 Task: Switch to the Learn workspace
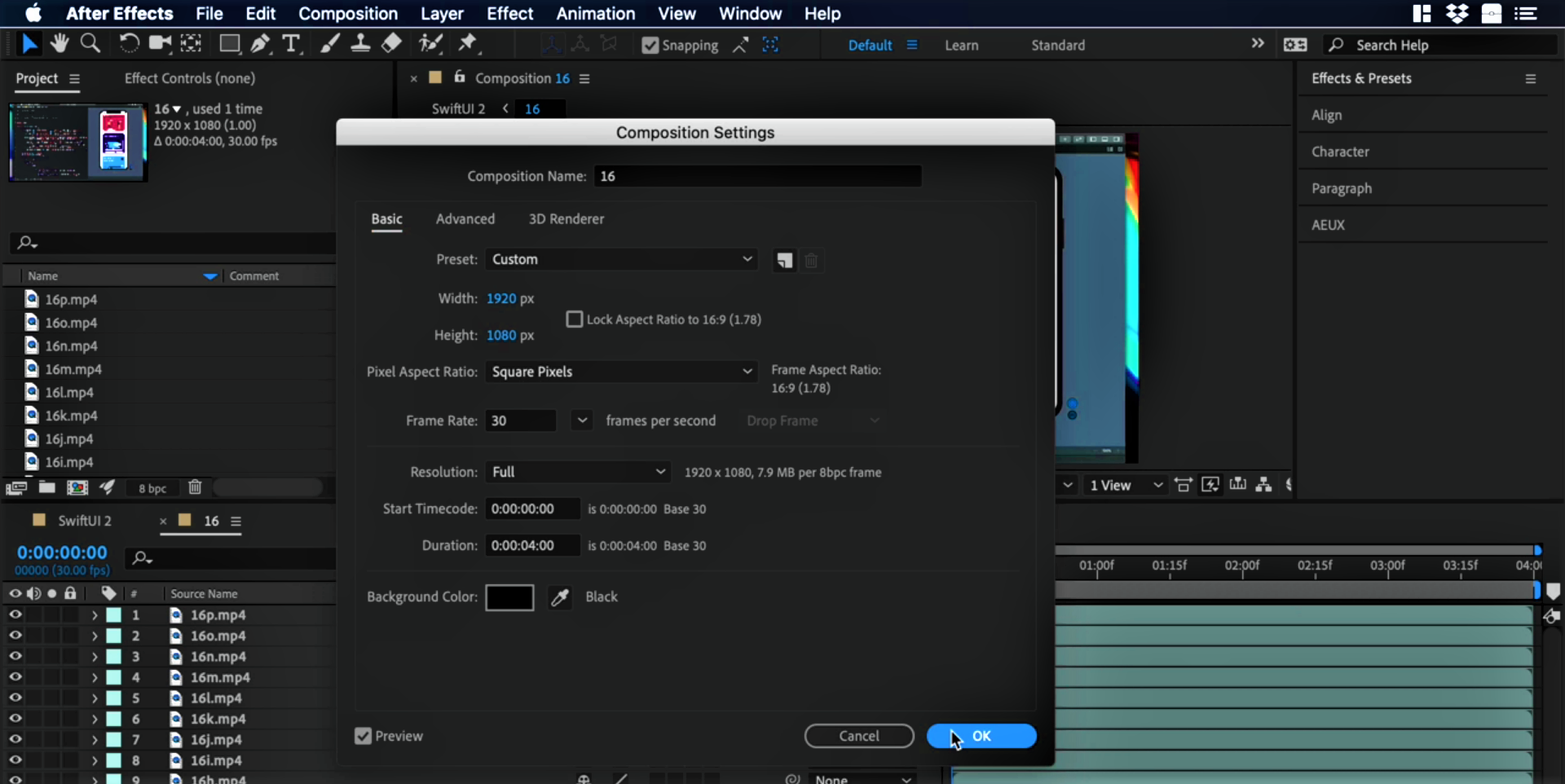[x=962, y=46]
